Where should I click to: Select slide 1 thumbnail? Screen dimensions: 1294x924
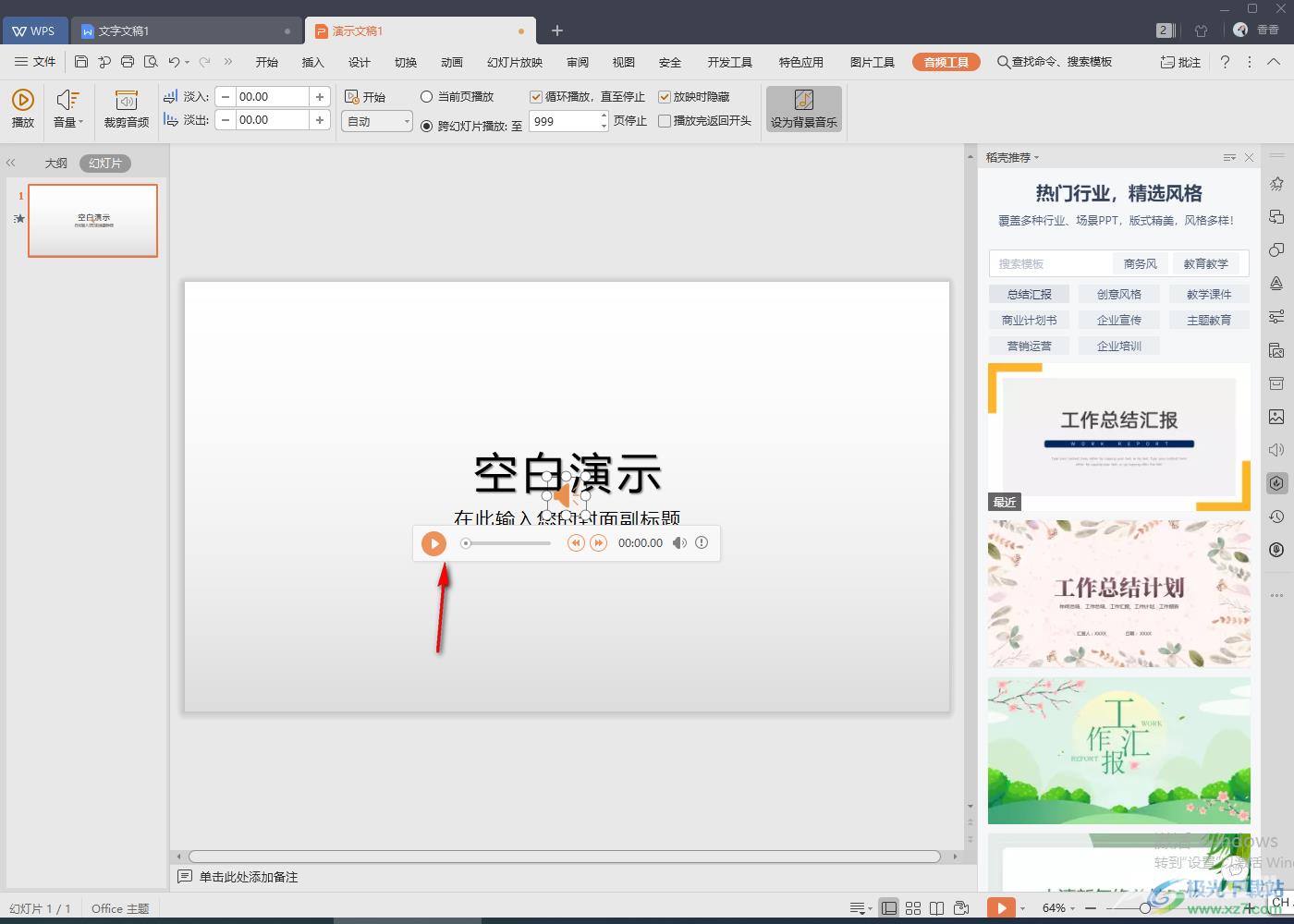pyautogui.click(x=92, y=221)
